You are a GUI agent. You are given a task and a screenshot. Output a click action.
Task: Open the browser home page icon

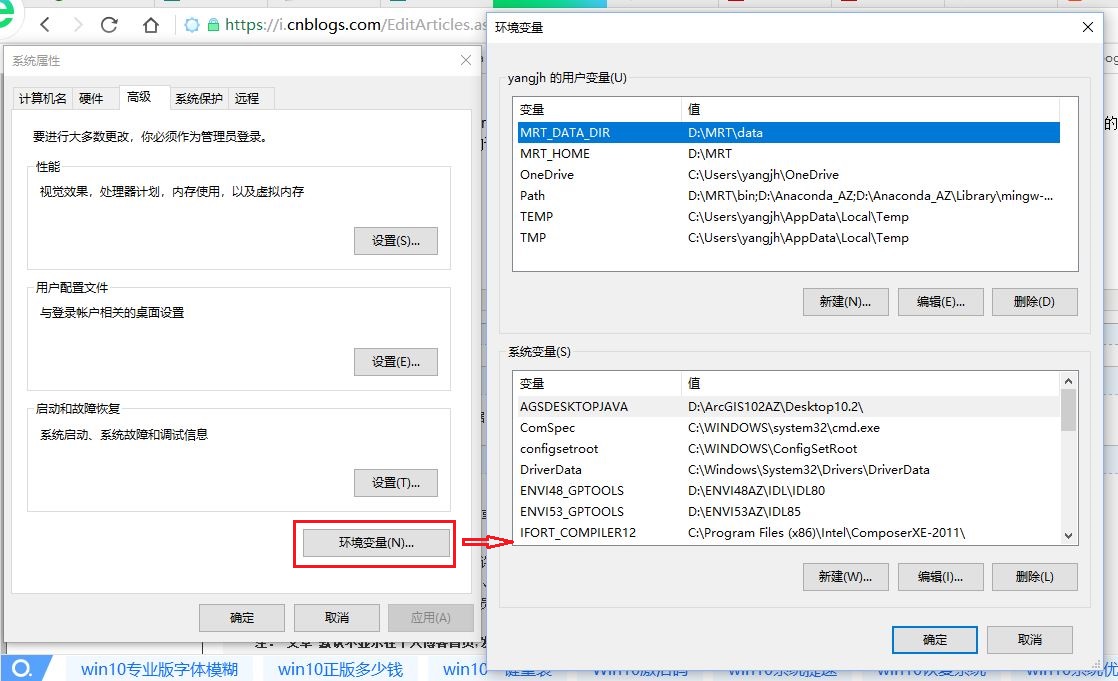150,25
